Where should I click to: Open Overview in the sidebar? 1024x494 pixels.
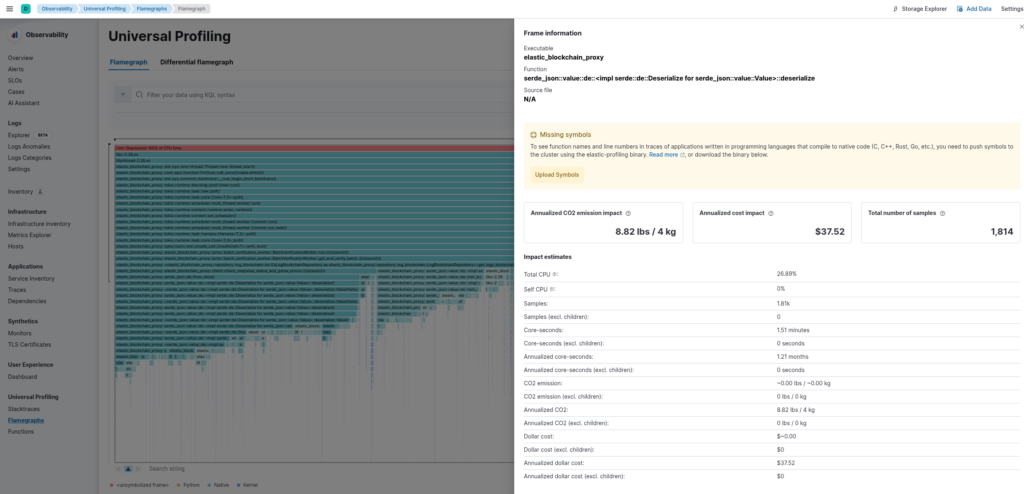coord(20,58)
